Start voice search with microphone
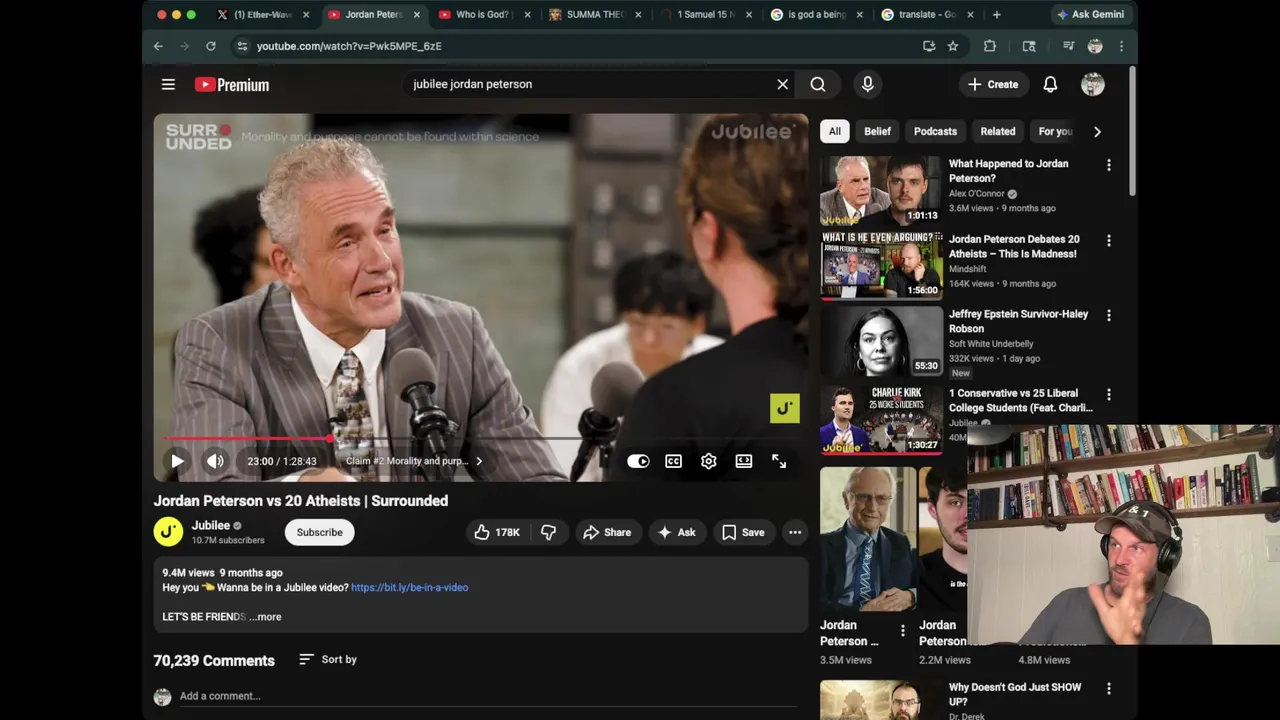The image size is (1280, 720). (x=867, y=85)
